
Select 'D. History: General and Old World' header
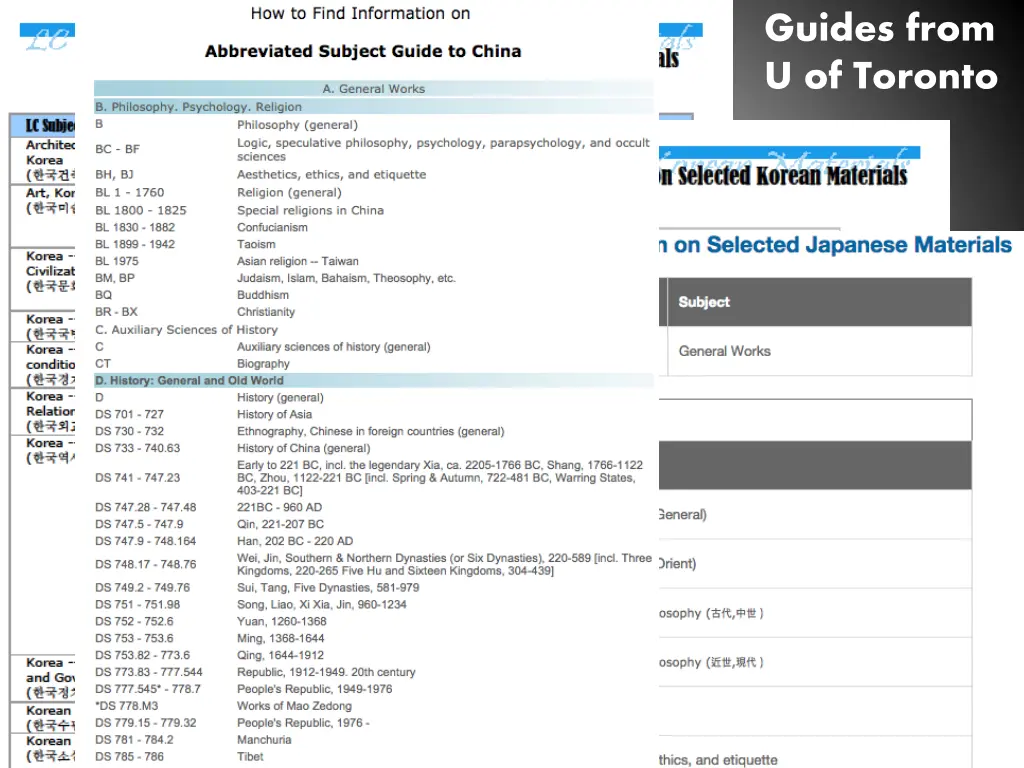(x=374, y=380)
